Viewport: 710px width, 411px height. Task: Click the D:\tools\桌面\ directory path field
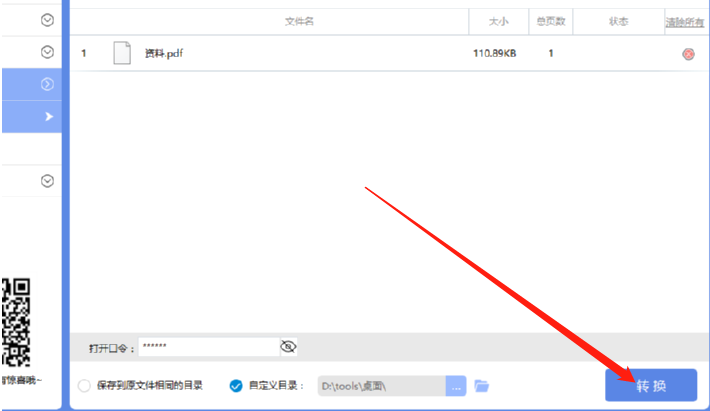click(x=382, y=386)
